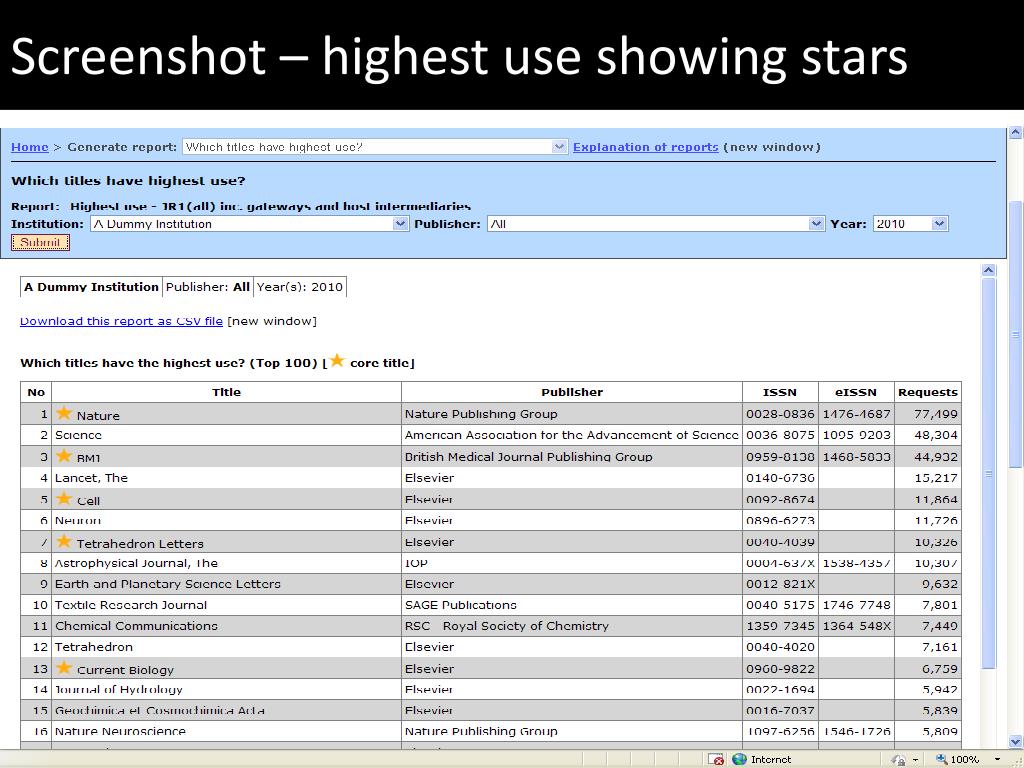Click the inner report scrollbar up arrow
Image resolution: width=1024 pixels, height=768 pixels.
989,270
